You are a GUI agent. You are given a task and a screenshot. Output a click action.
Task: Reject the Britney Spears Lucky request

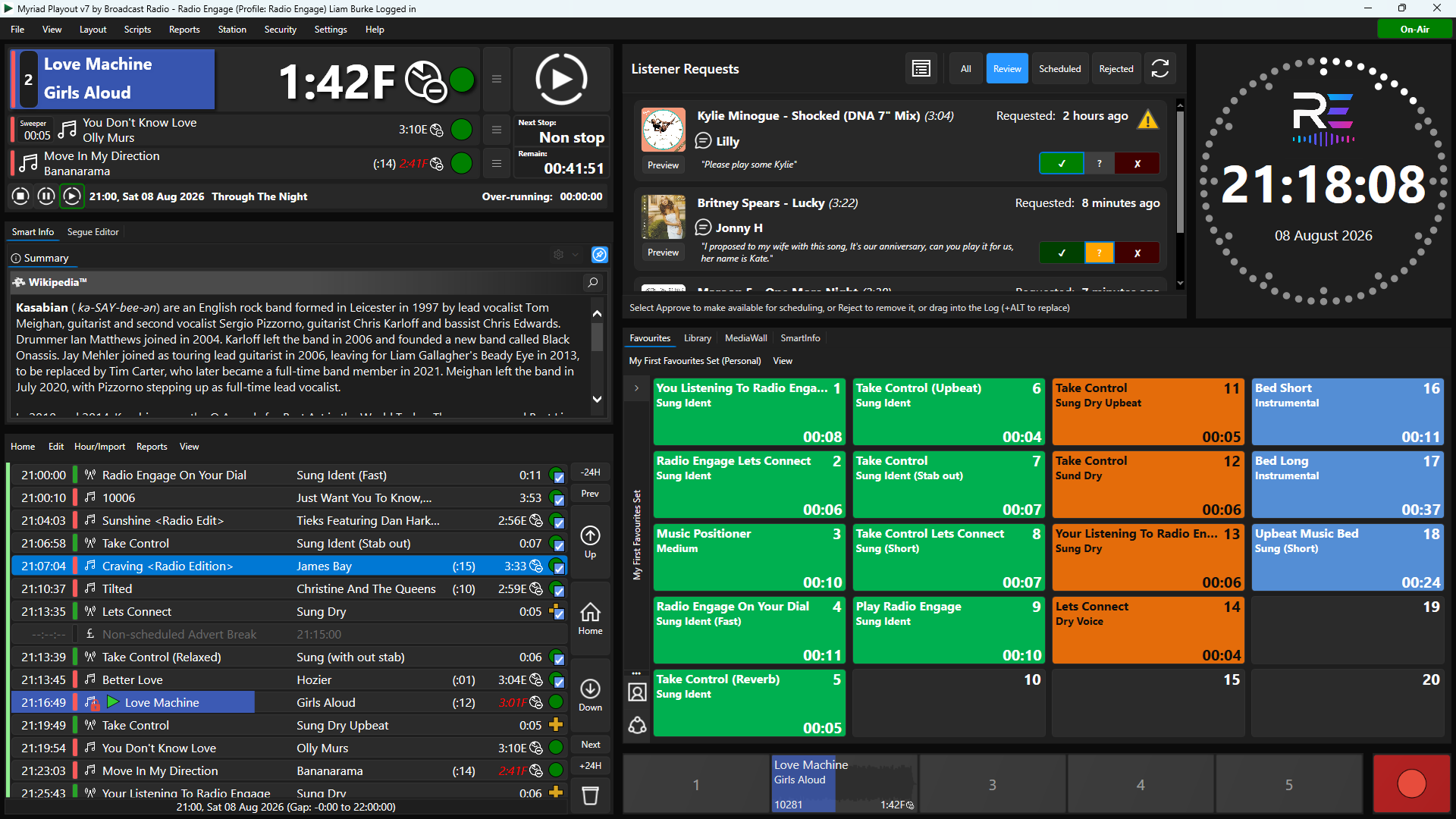1137,253
